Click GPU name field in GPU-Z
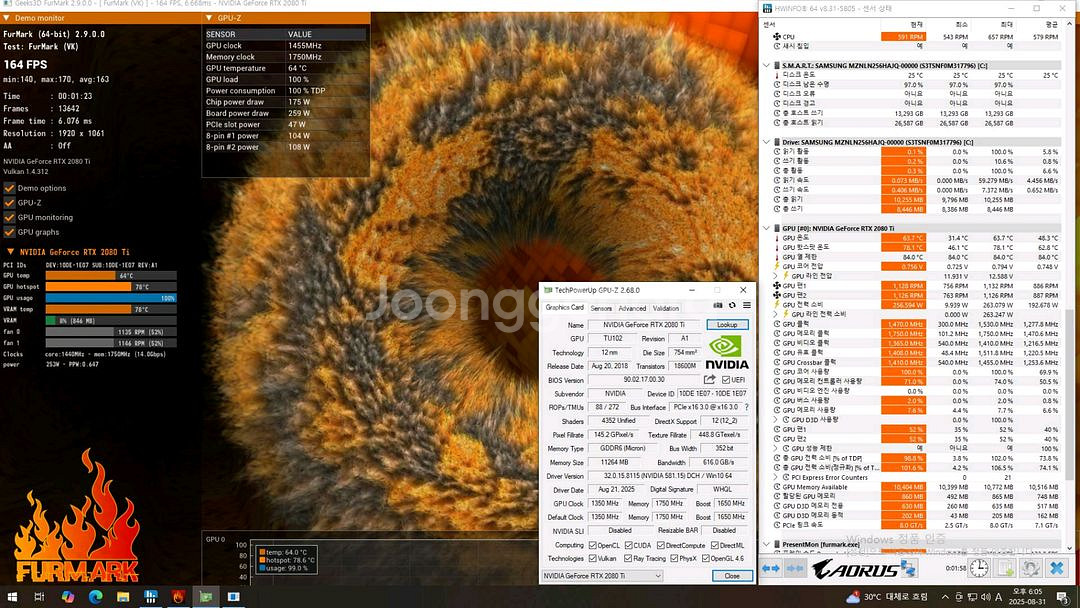This screenshot has height=608, width=1080. pyautogui.click(x=644, y=324)
